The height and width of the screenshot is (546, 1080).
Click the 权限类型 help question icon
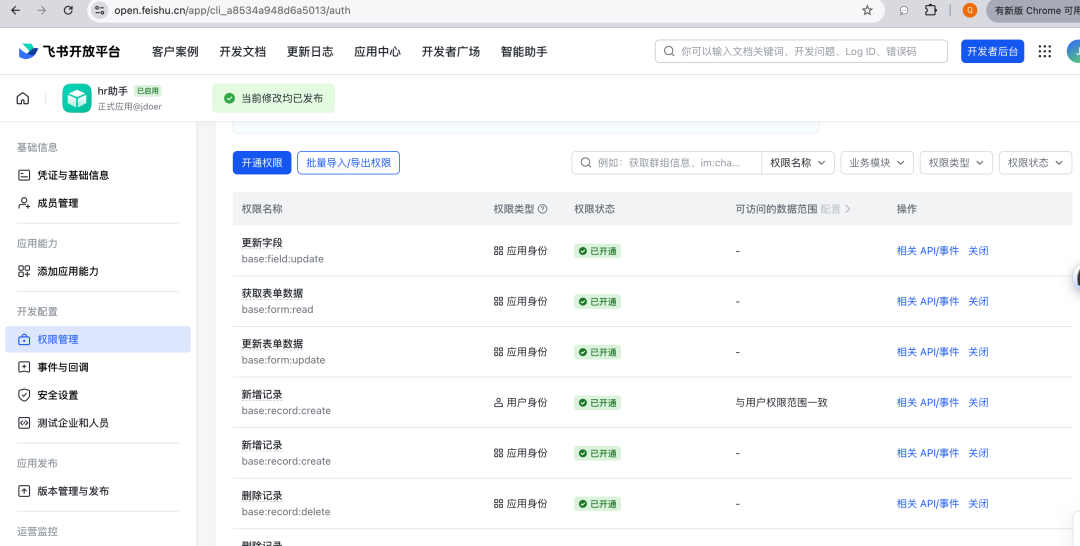tap(543, 210)
